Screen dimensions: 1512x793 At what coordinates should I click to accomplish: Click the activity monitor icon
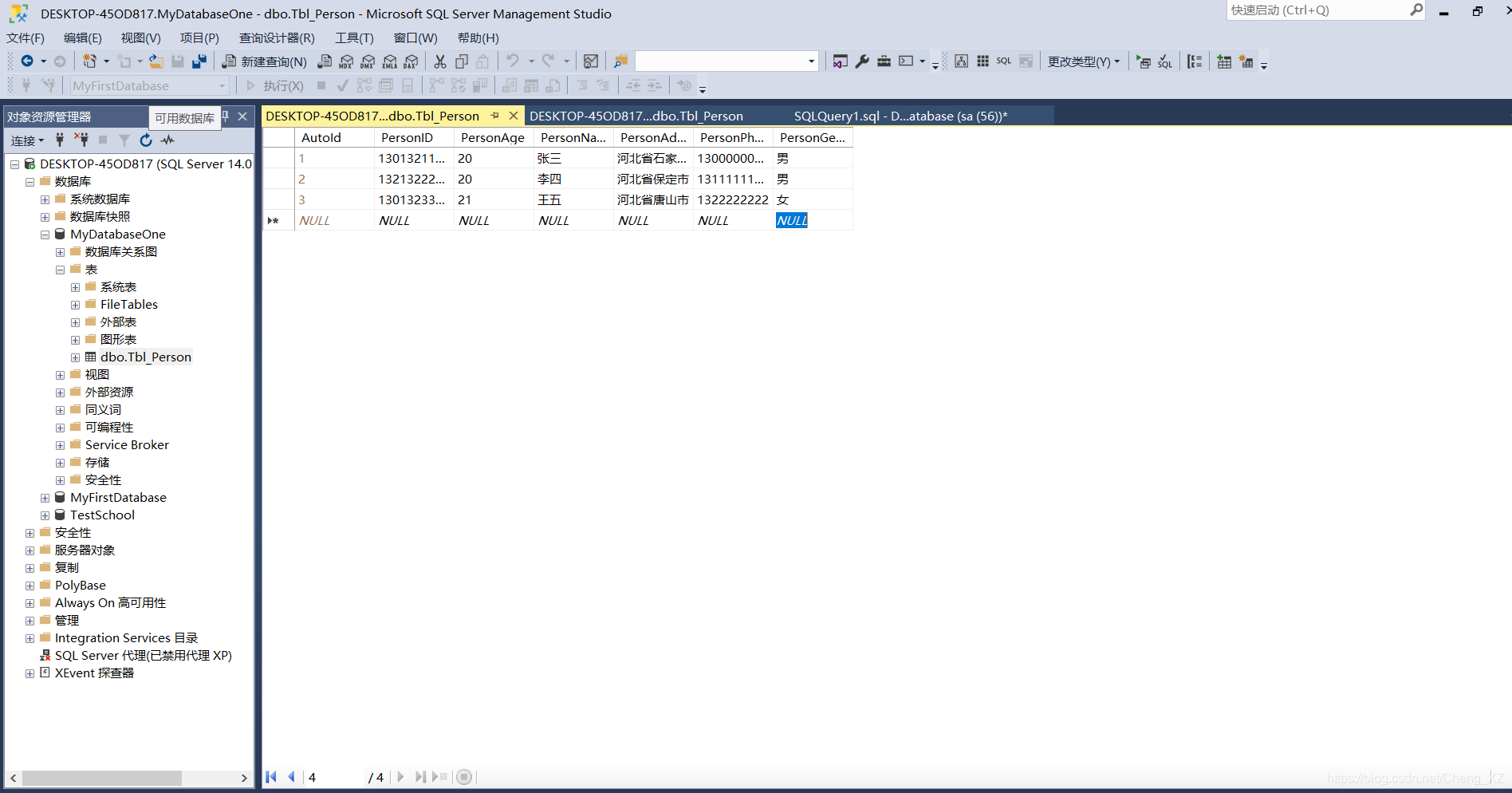(591, 61)
